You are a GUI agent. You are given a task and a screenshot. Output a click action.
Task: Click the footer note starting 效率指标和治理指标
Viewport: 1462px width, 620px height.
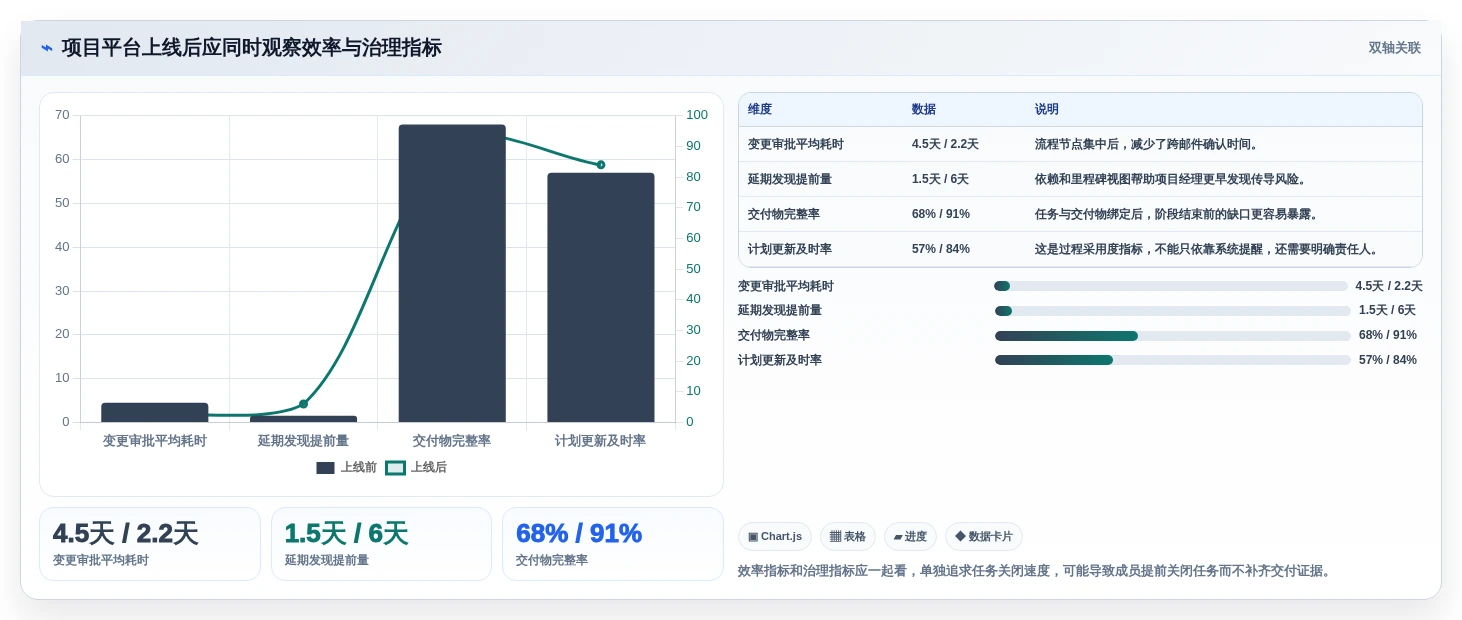click(x=1036, y=571)
